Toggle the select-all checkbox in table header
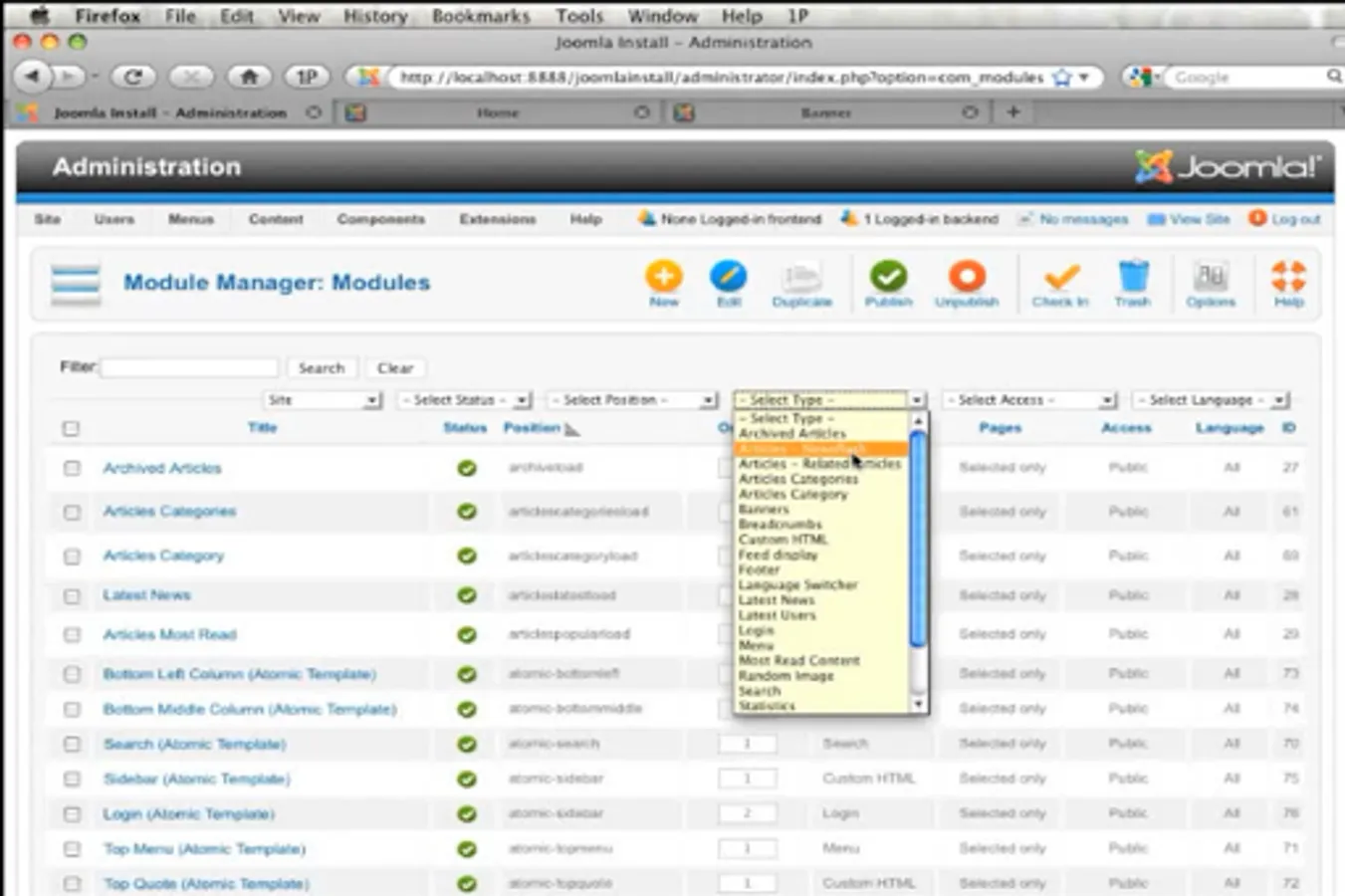This screenshot has width=1345, height=896. [71, 429]
